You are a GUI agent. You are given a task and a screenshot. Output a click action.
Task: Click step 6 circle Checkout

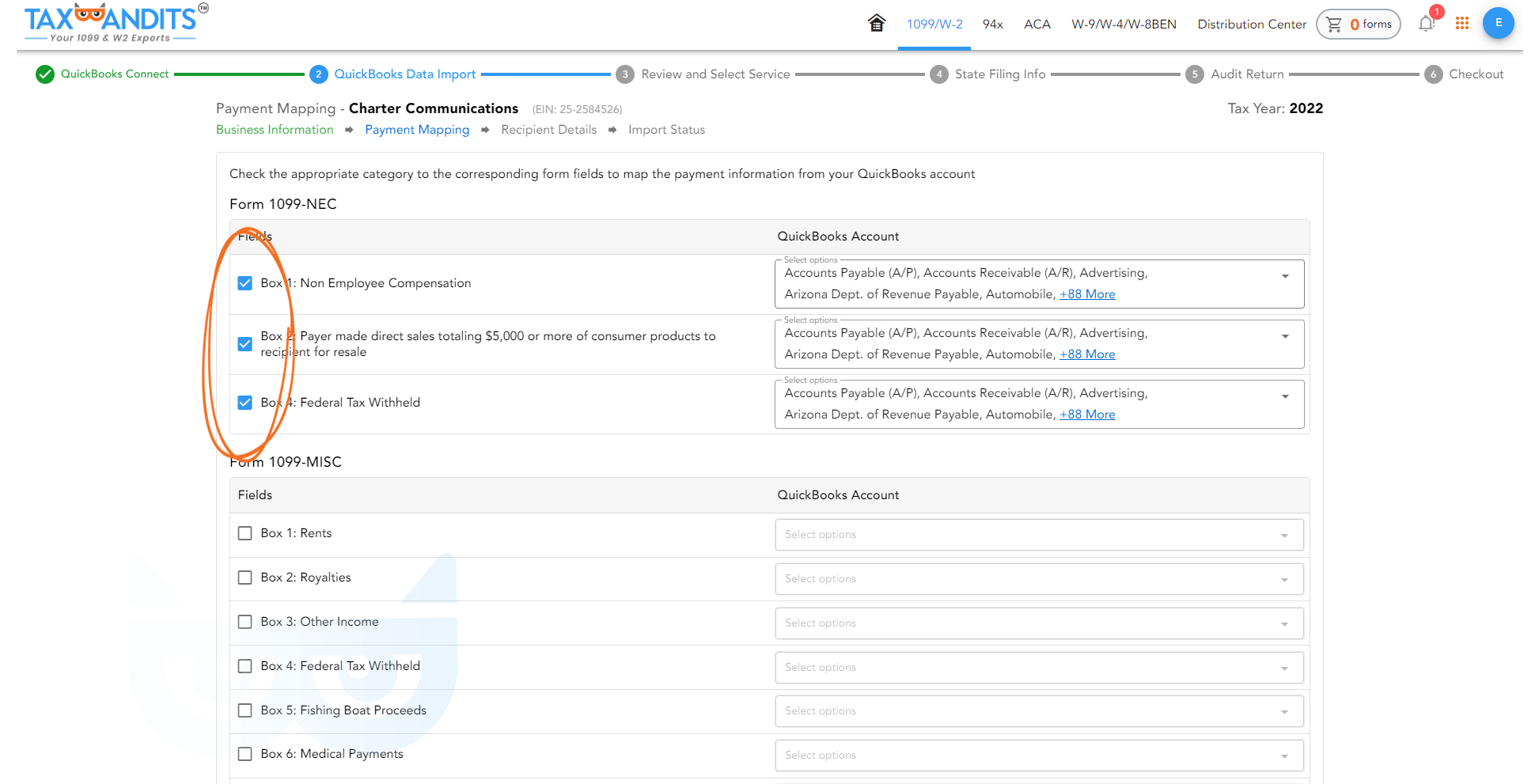1433,74
